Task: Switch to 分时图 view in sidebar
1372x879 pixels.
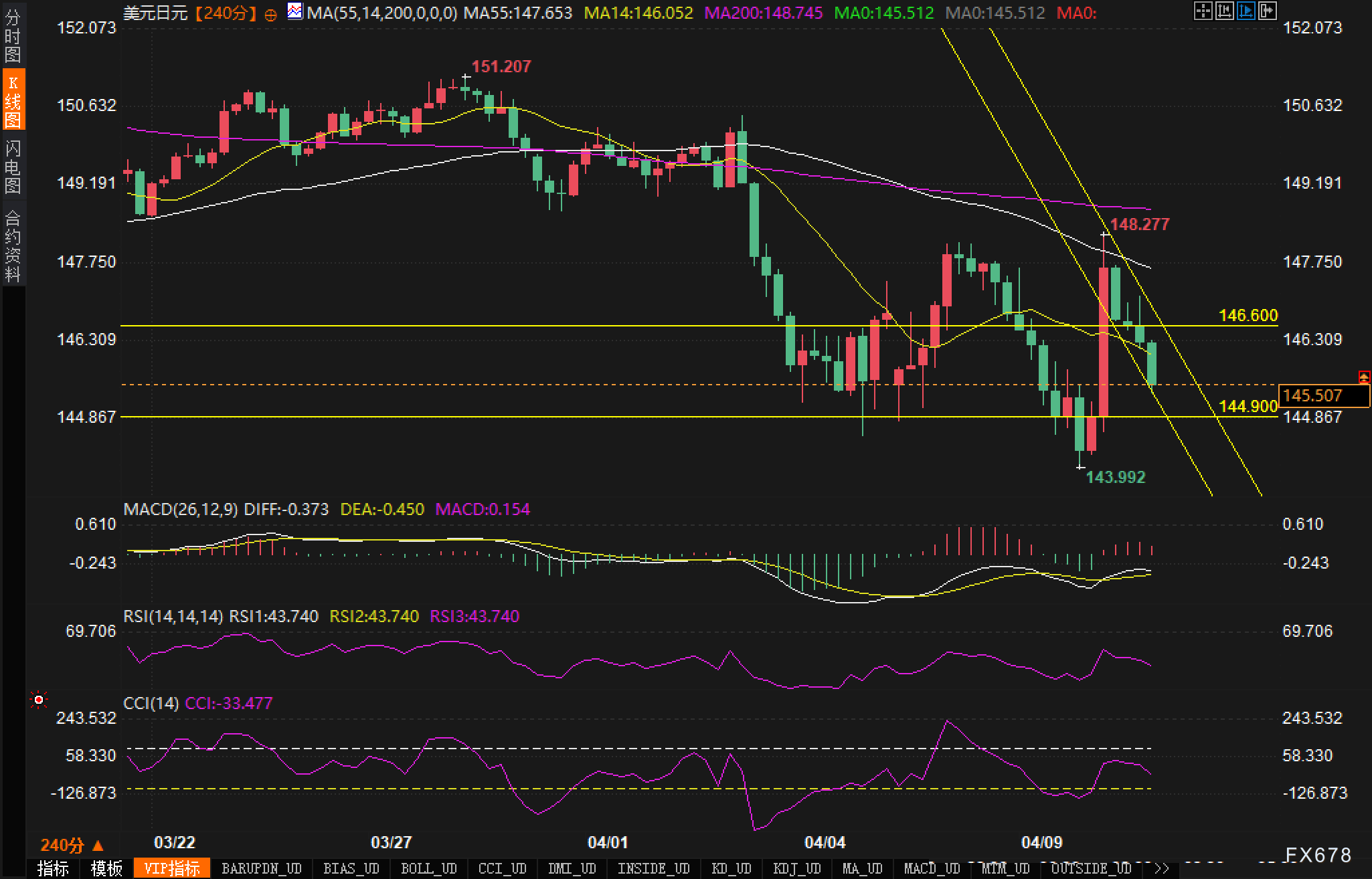Action: [13, 36]
